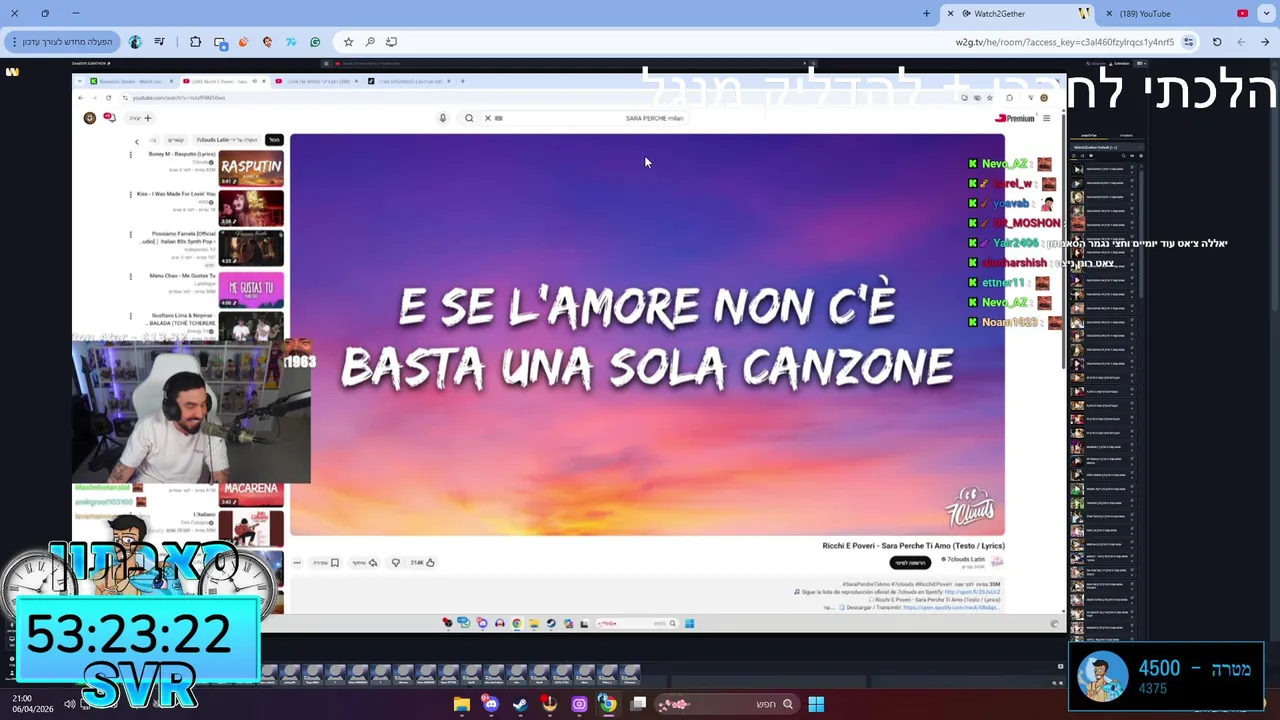Dislike the video thumbs down
This screenshot has height=720, width=1280.
(395, 562)
